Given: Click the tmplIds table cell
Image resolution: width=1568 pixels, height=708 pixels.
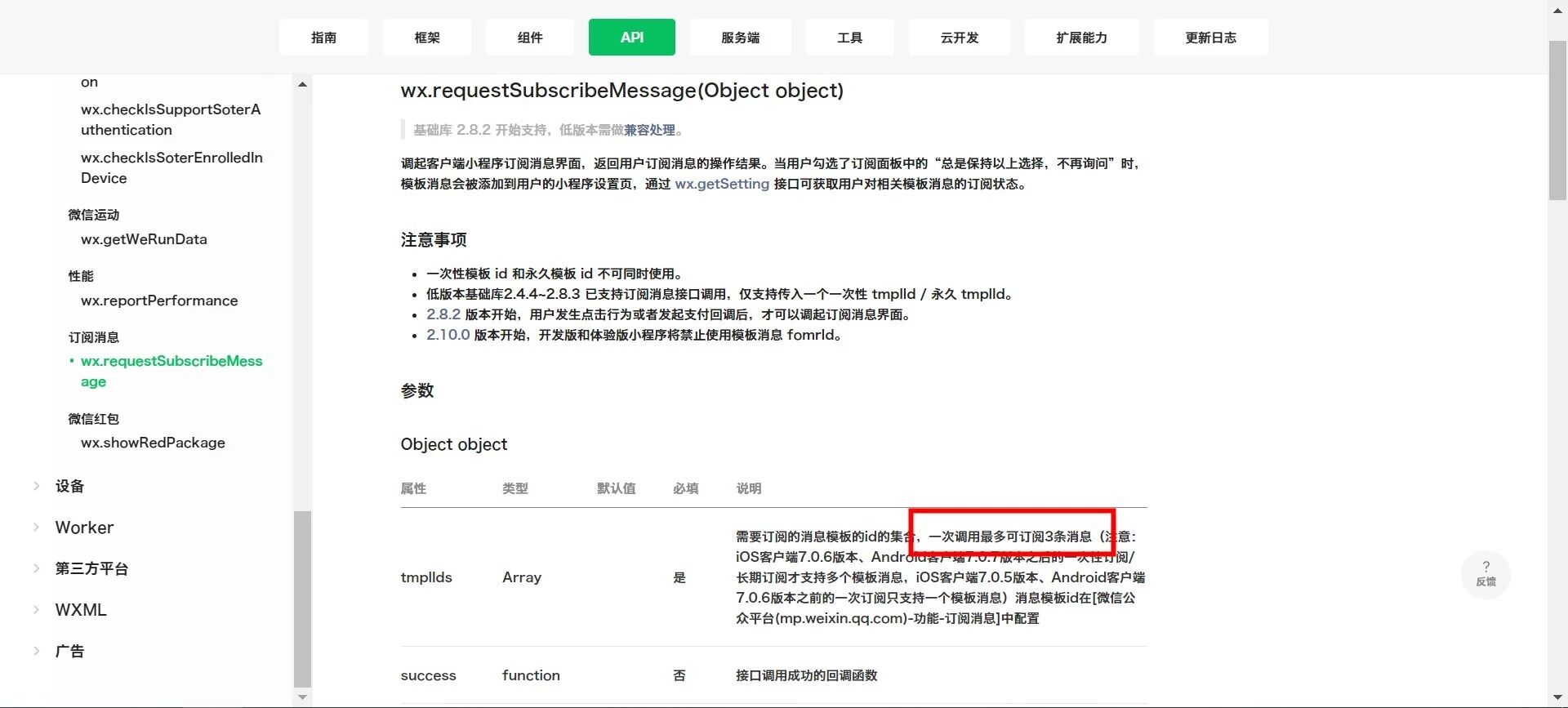Looking at the screenshot, I should [x=426, y=577].
